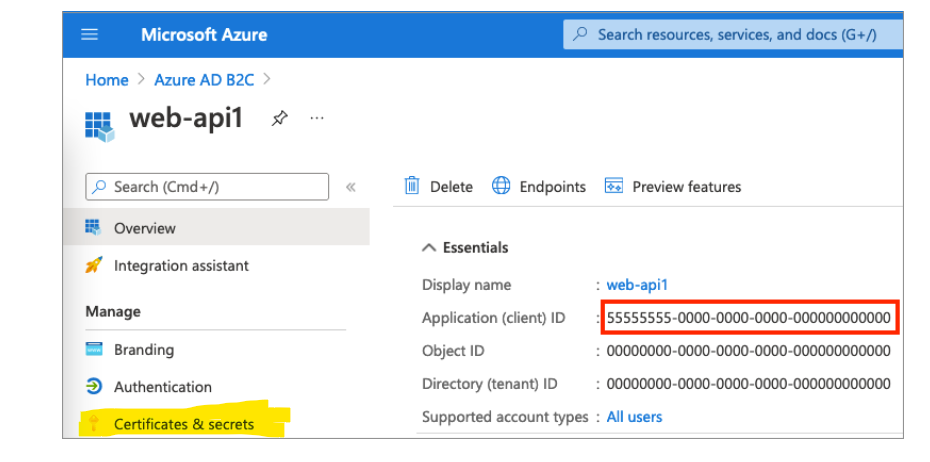Navigate to Azure AD B2C breadcrumb

204,80
